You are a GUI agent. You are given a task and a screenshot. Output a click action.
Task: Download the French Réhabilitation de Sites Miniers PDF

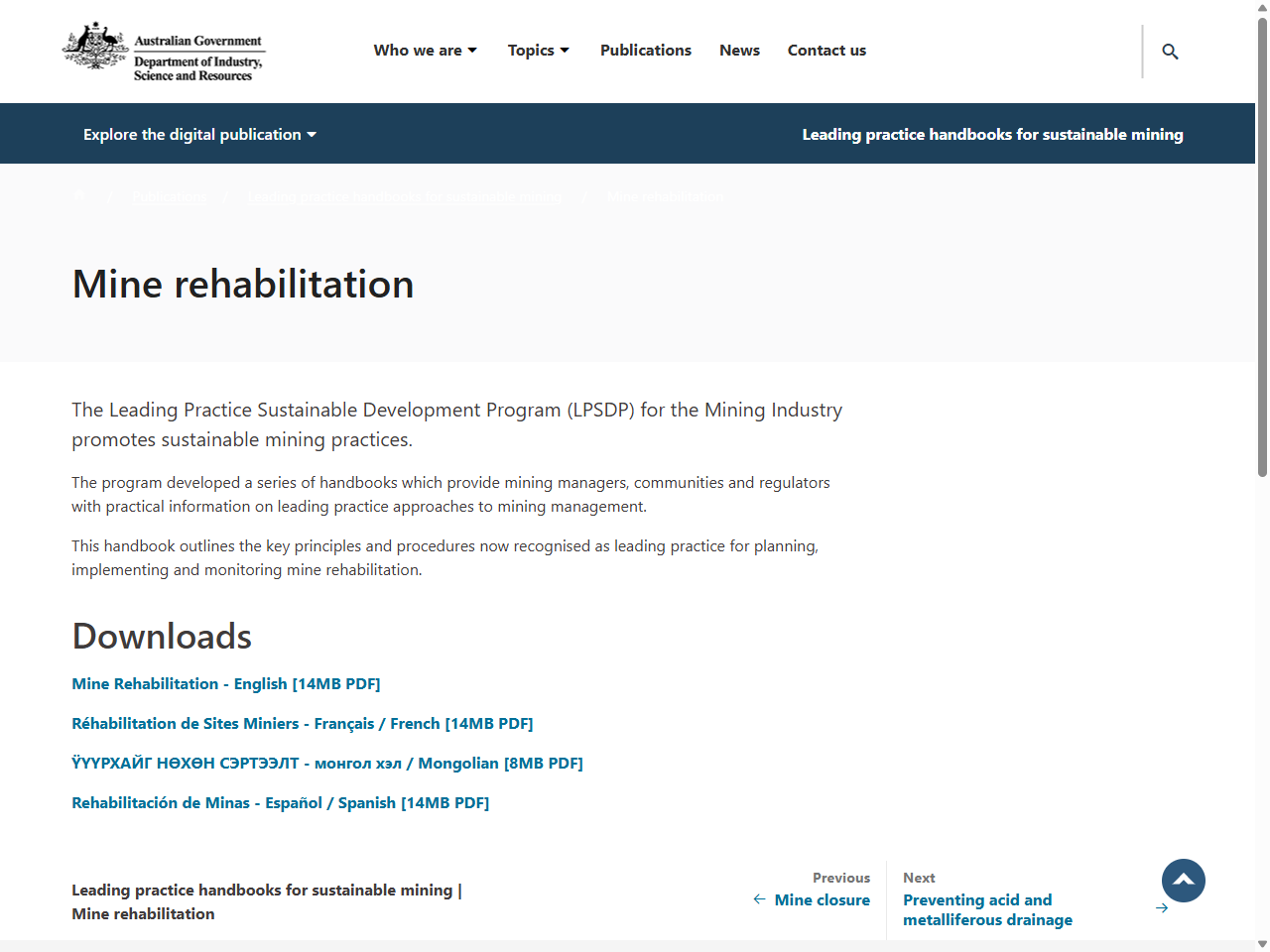[x=303, y=724]
